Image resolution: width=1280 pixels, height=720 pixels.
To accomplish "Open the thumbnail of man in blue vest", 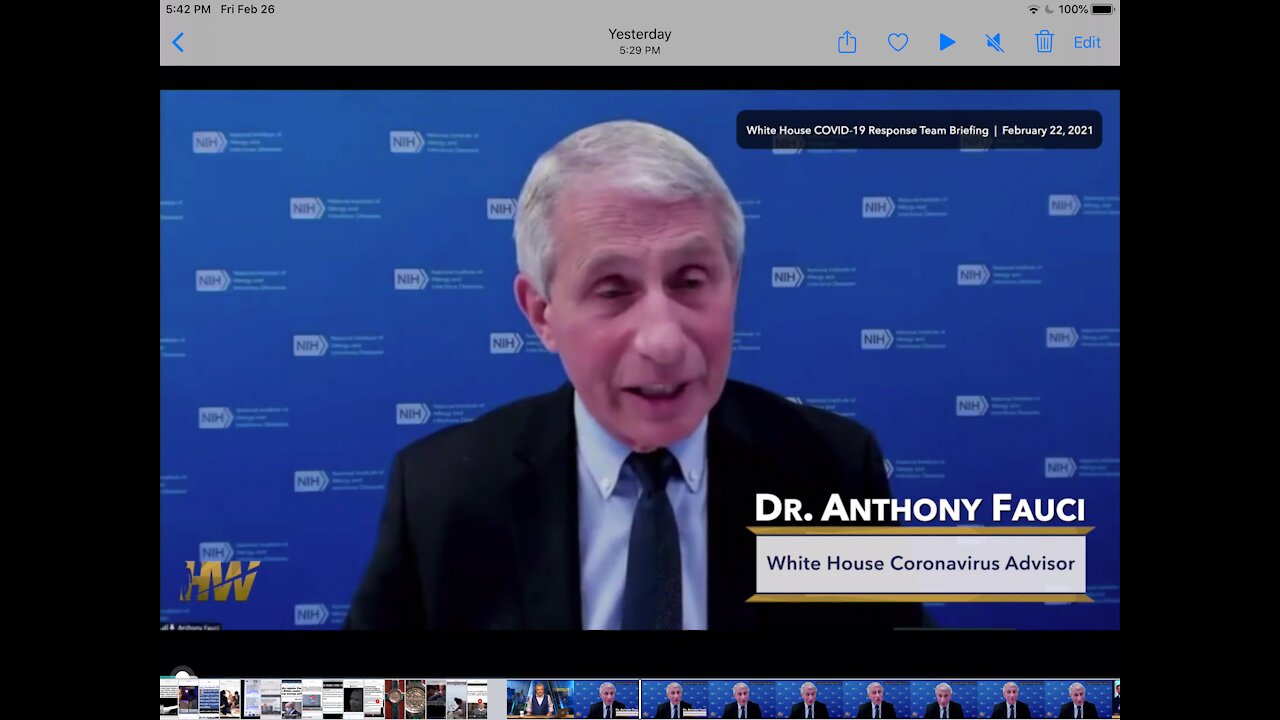I will [x=540, y=699].
